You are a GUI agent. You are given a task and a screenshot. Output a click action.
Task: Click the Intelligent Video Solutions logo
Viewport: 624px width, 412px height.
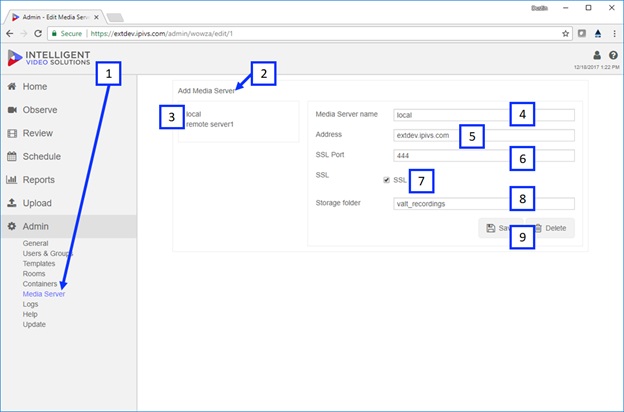(49, 58)
